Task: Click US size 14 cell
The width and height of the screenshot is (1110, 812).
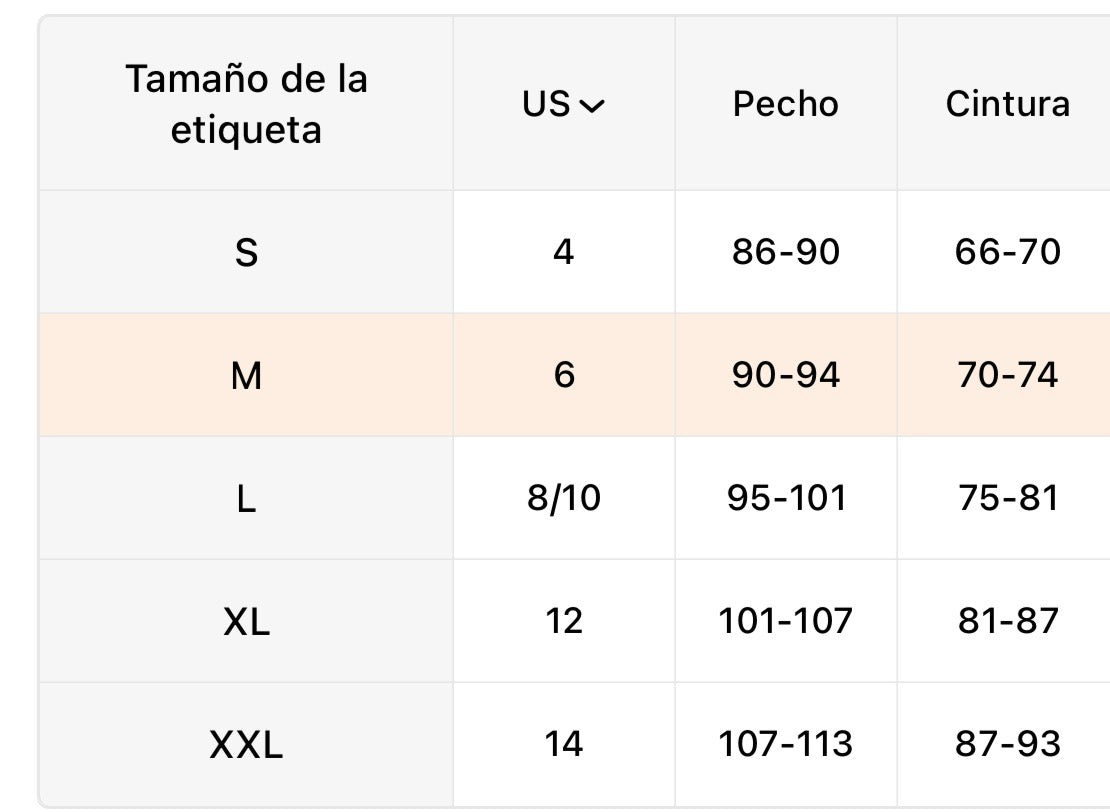Action: tap(563, 744)
